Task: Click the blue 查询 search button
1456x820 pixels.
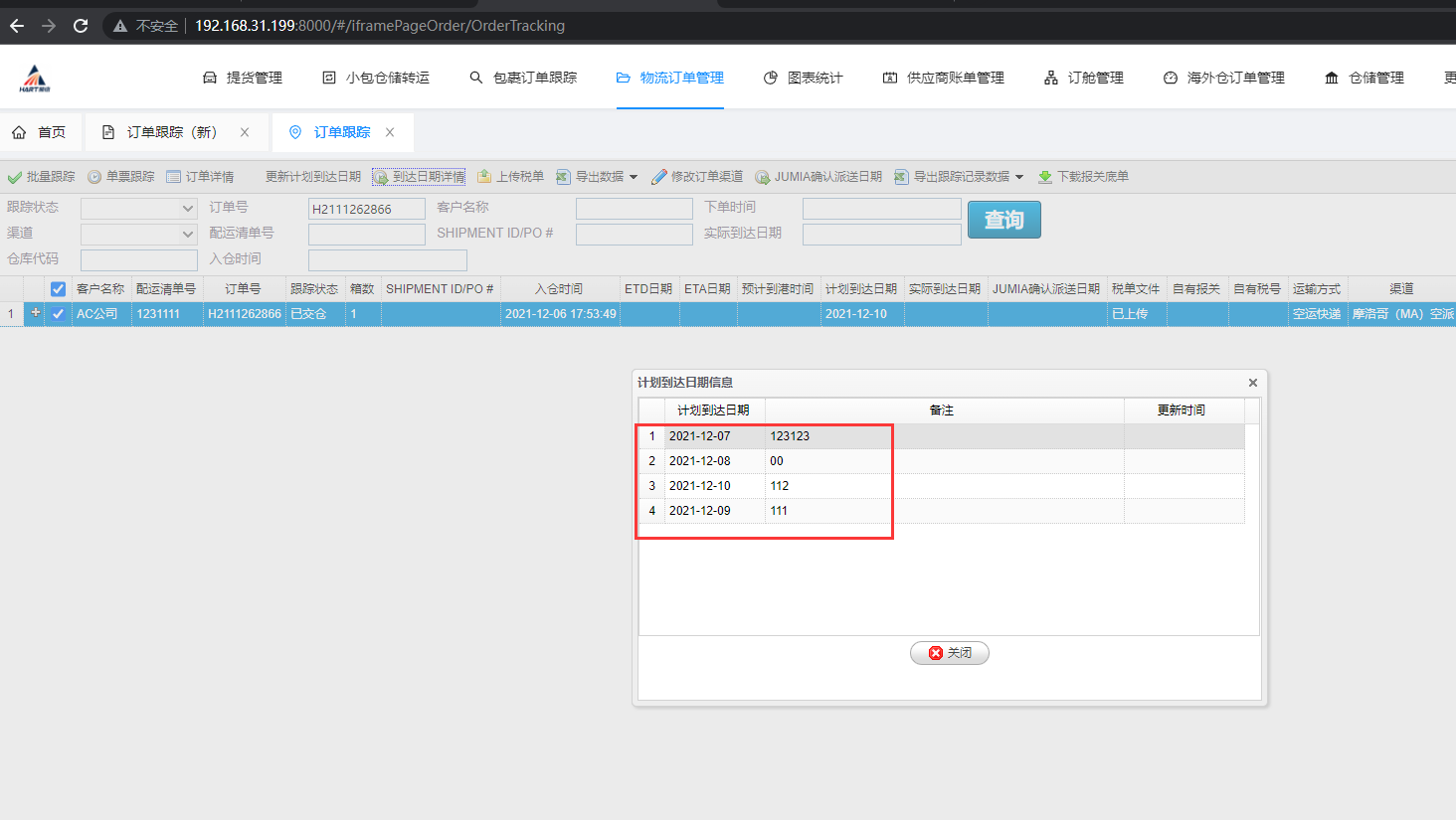Action: [x=1003, y=220]
